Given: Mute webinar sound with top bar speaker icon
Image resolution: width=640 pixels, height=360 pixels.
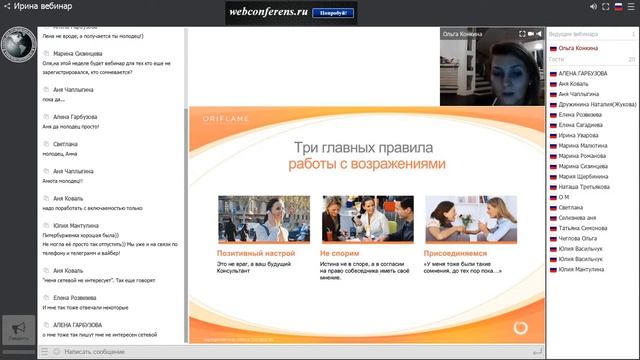Looking at the screenshot, I should 593,7.
